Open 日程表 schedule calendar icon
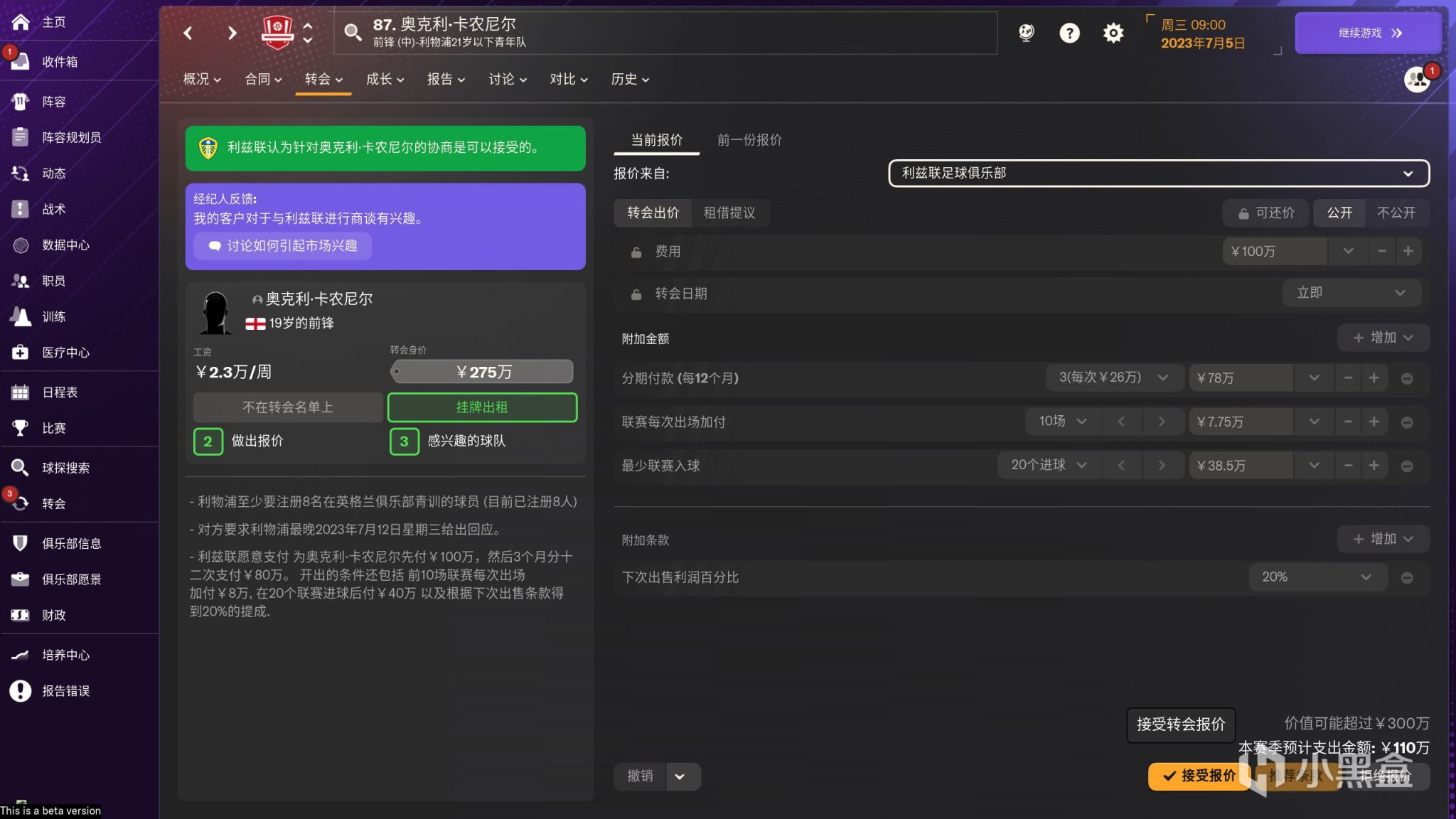Viewport: 1456px width, 819px height. click(x=21, y=392)
